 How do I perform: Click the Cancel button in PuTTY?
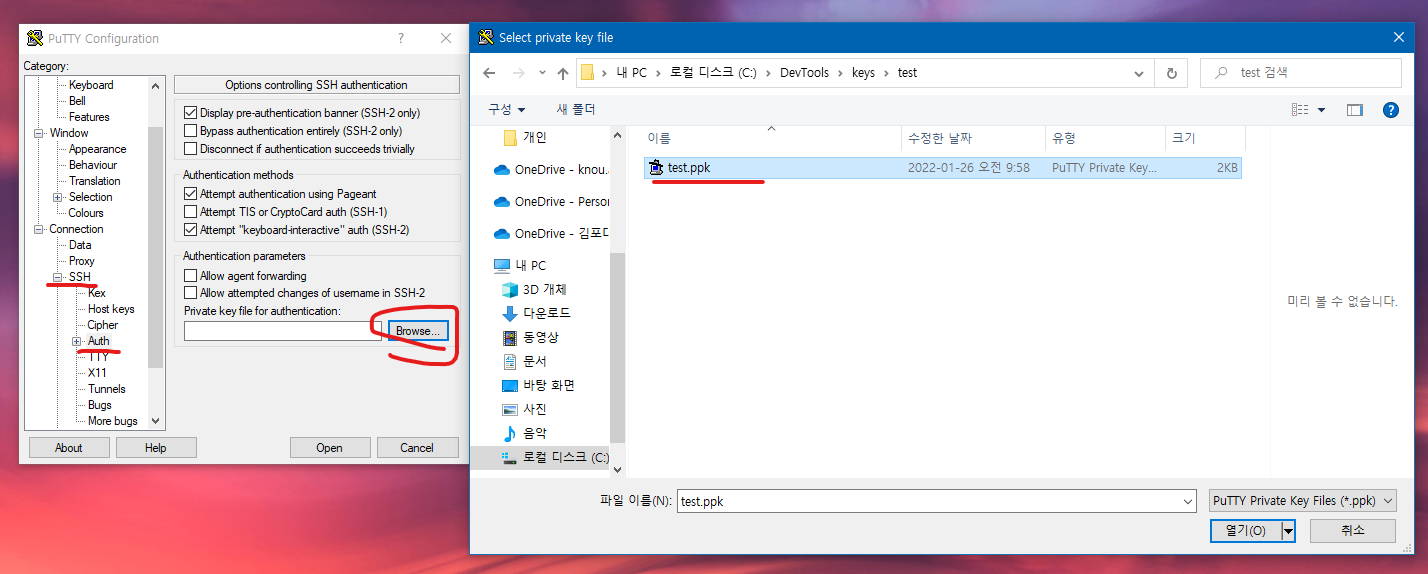(417, 448)
